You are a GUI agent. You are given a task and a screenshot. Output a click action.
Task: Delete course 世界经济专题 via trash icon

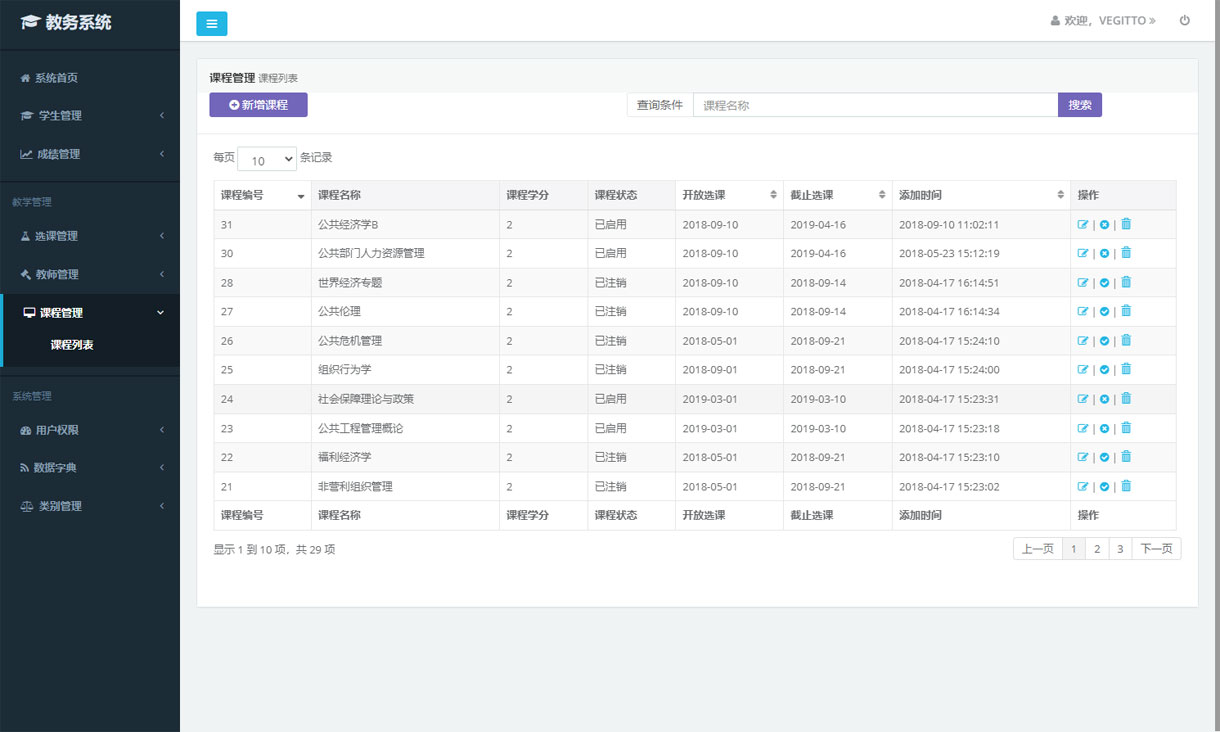1126,283
